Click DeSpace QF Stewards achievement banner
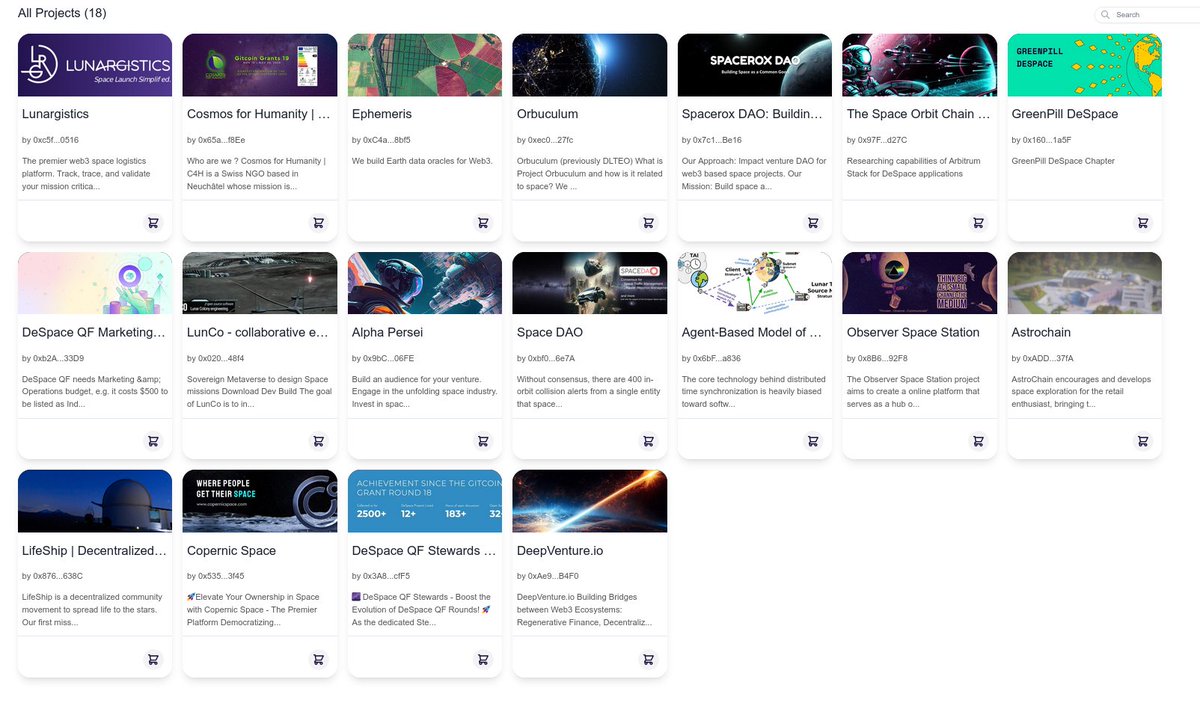1200x703 pixels. [x=425, y=501]
